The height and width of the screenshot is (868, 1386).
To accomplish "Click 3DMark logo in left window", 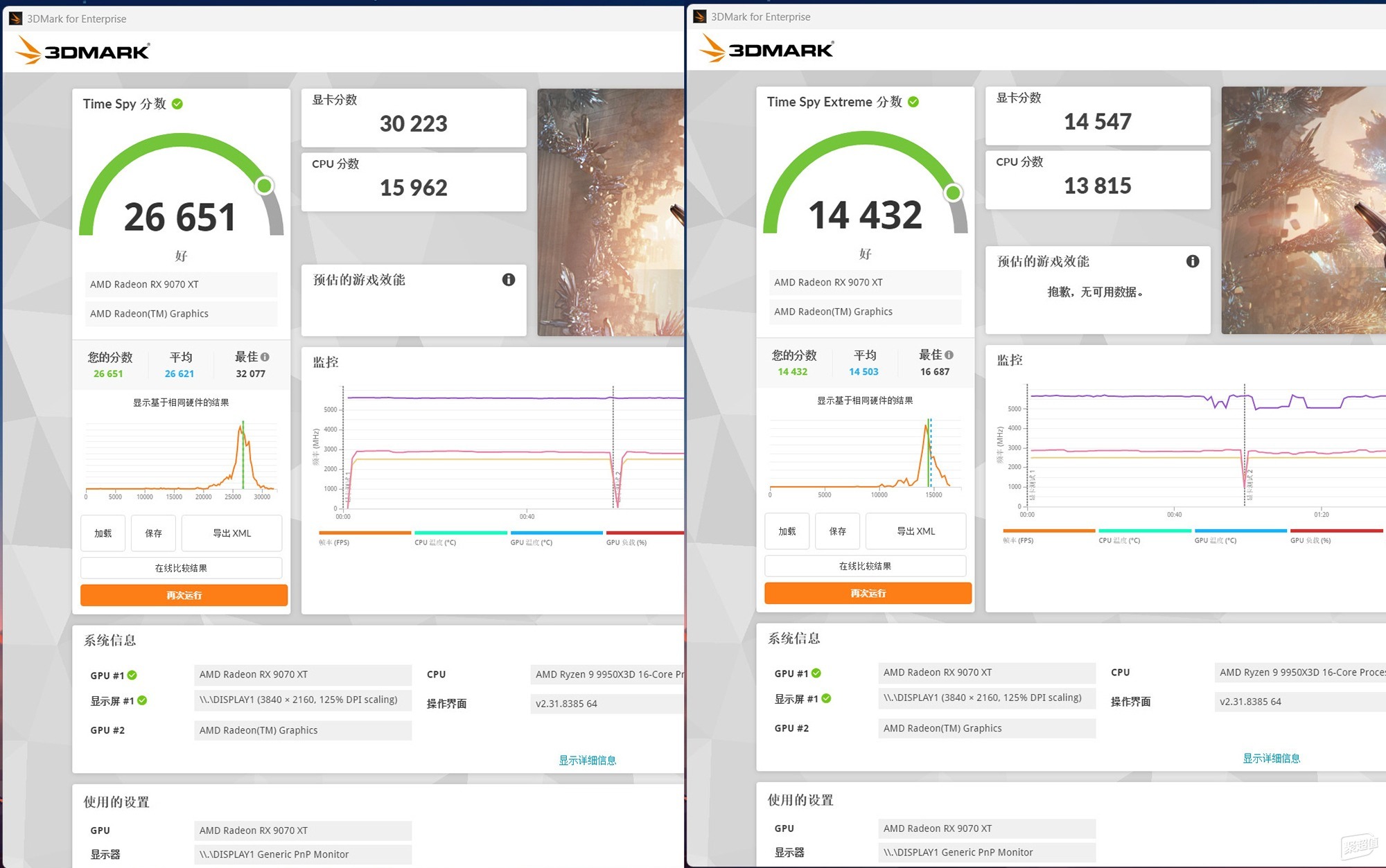I will [x=82, y=51].
